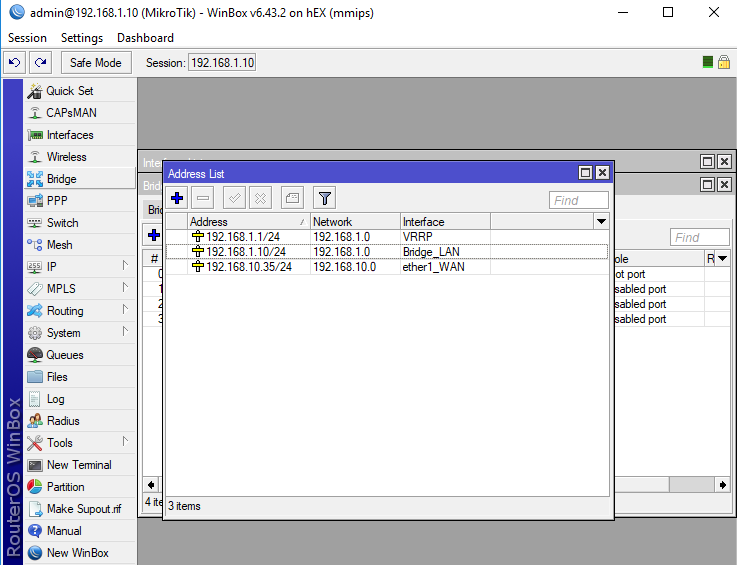Maximize the Address List window
This screenshot has width=737, height=565.
[x=585, y=173]
